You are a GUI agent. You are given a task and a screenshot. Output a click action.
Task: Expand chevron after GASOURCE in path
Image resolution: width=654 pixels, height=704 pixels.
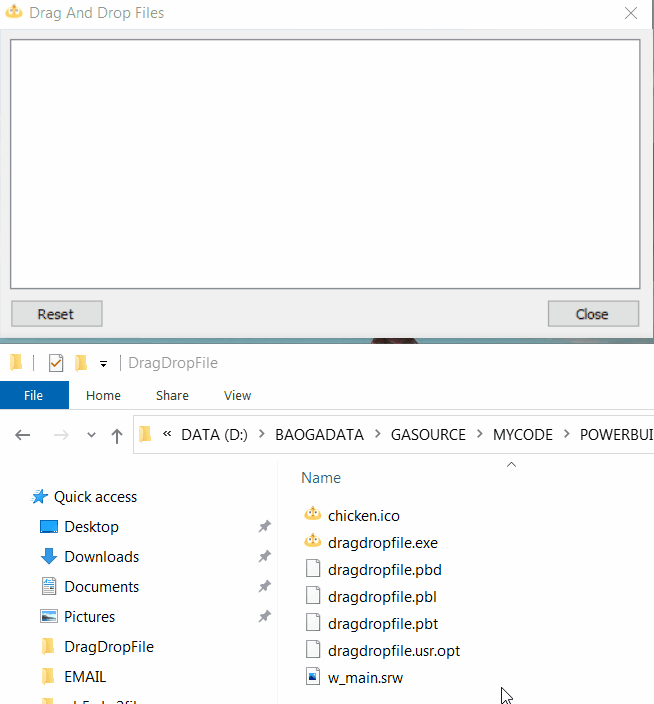pos(479,434)
